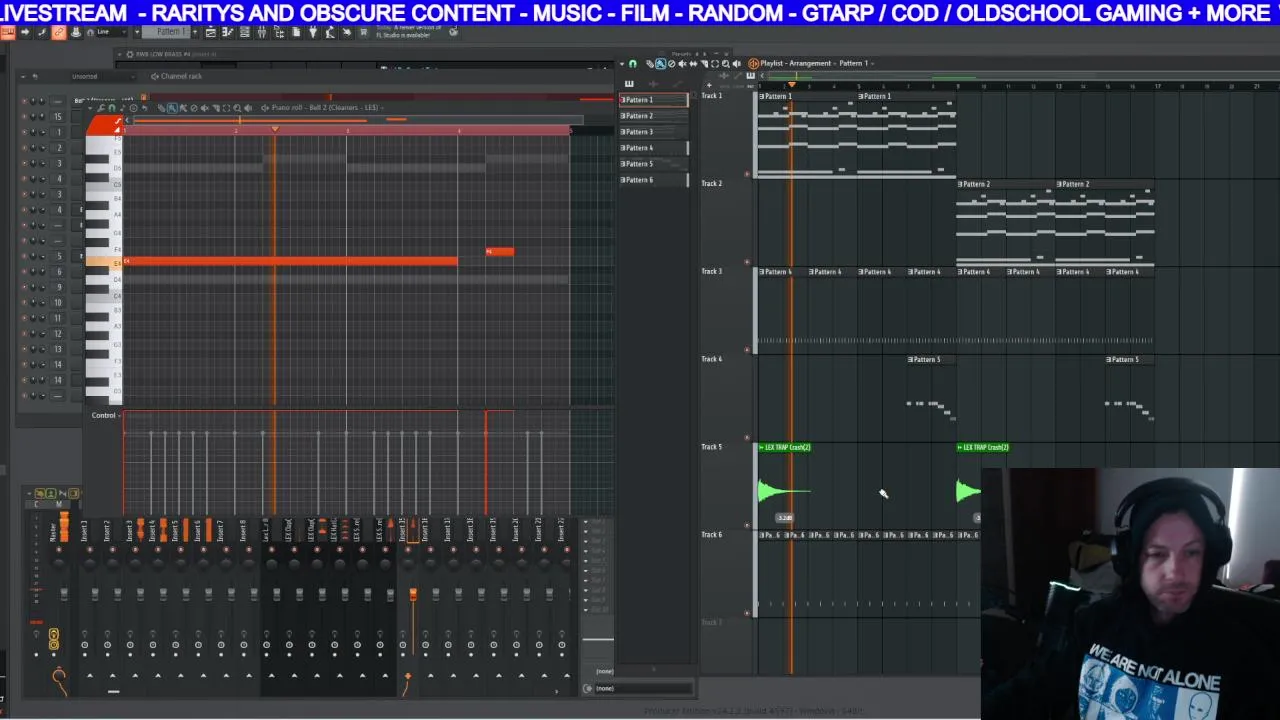Open Pattern 1 dropdown in playlist title

coord(855,63)
